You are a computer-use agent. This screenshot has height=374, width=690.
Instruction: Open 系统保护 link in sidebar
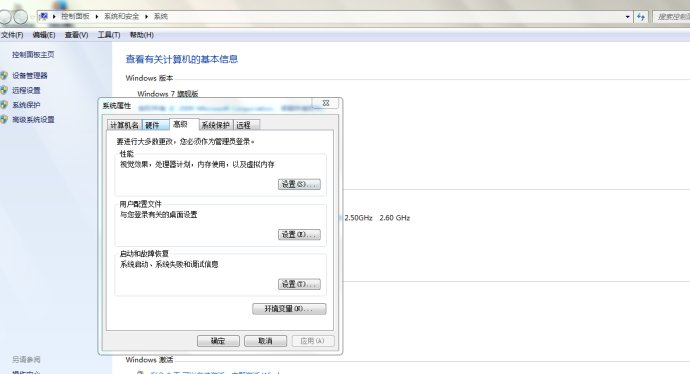(26, 105)
